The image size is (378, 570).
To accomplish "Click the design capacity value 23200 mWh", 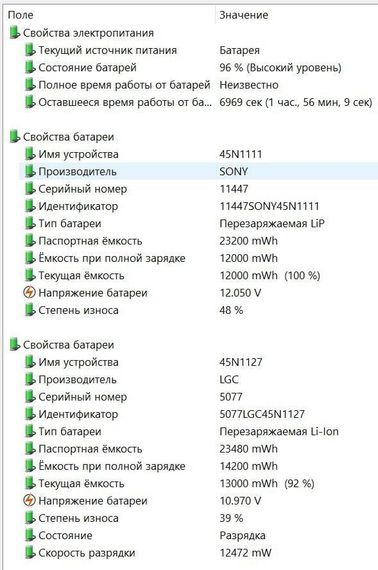I will (x=248, y=241).
